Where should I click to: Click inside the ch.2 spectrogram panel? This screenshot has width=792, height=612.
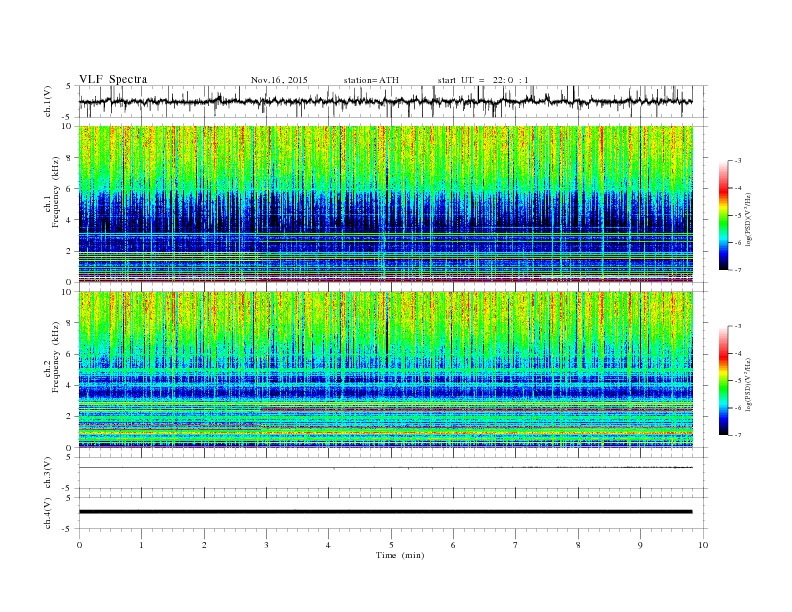tap(386, 369)
